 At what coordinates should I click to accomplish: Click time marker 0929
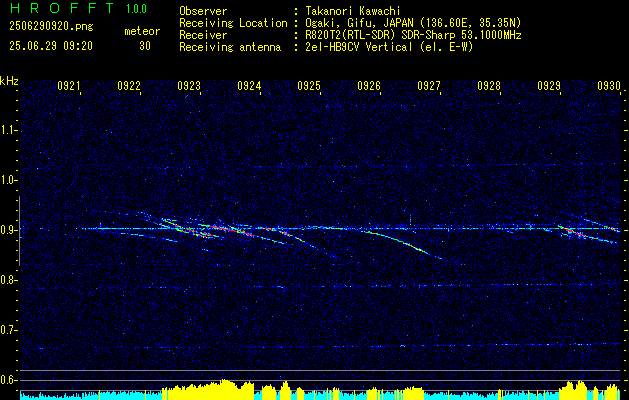click(x=549, y=86)
